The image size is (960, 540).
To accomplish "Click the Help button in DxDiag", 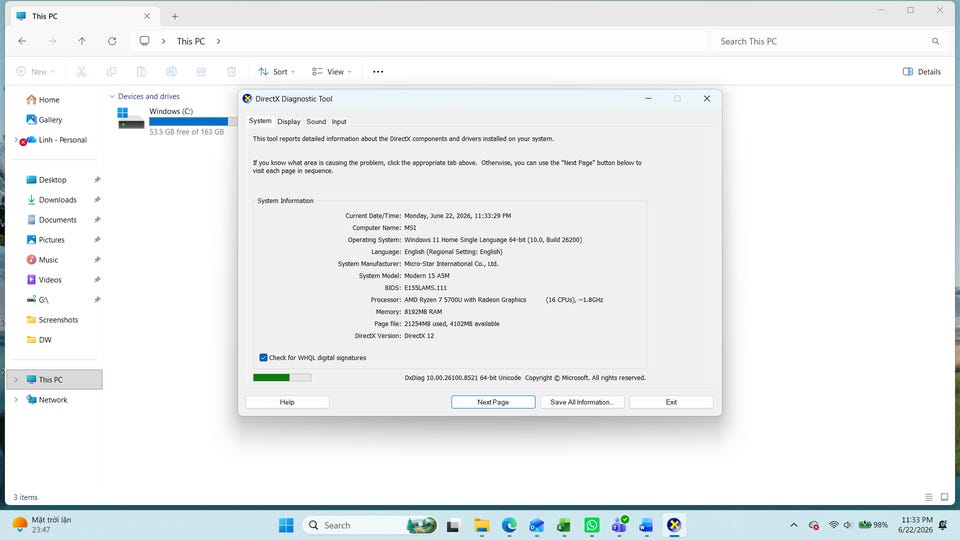I will click(287, 402).
